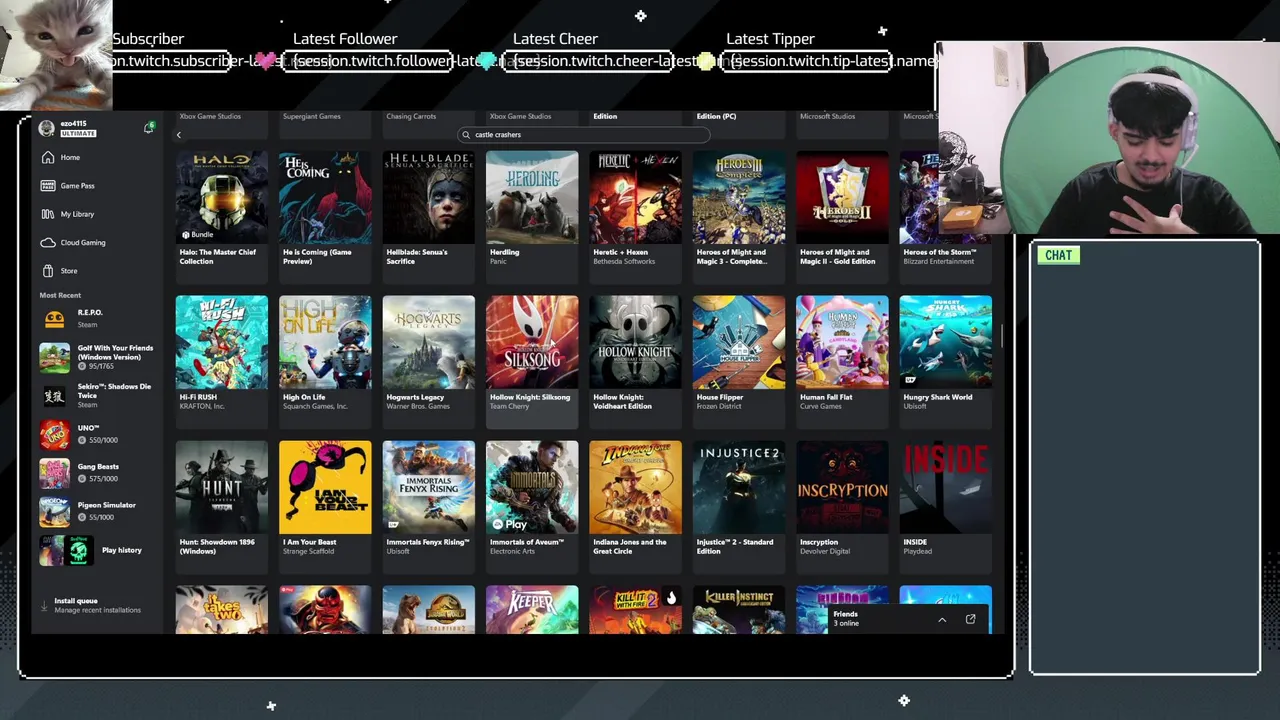
Task: Open Play history
Action: coord(96,550)
